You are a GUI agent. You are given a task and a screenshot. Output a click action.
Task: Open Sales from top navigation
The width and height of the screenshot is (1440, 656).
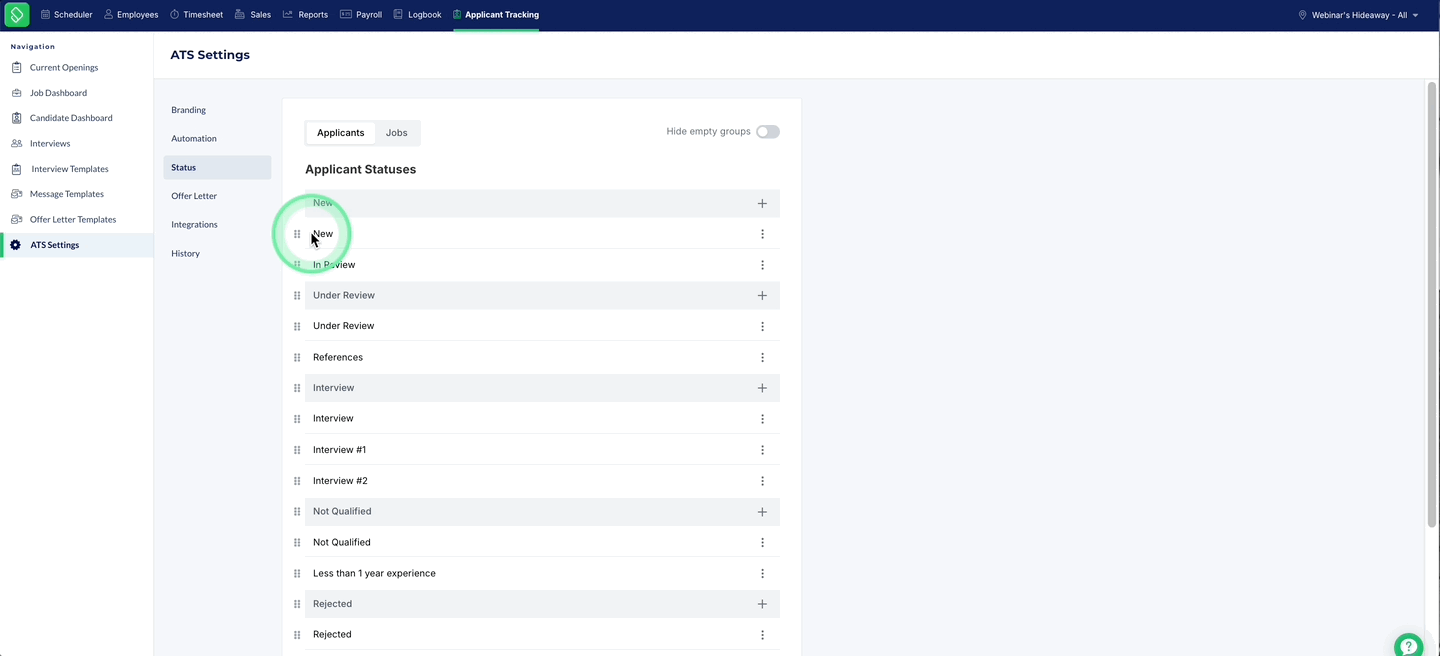click(x=253, y=15)
